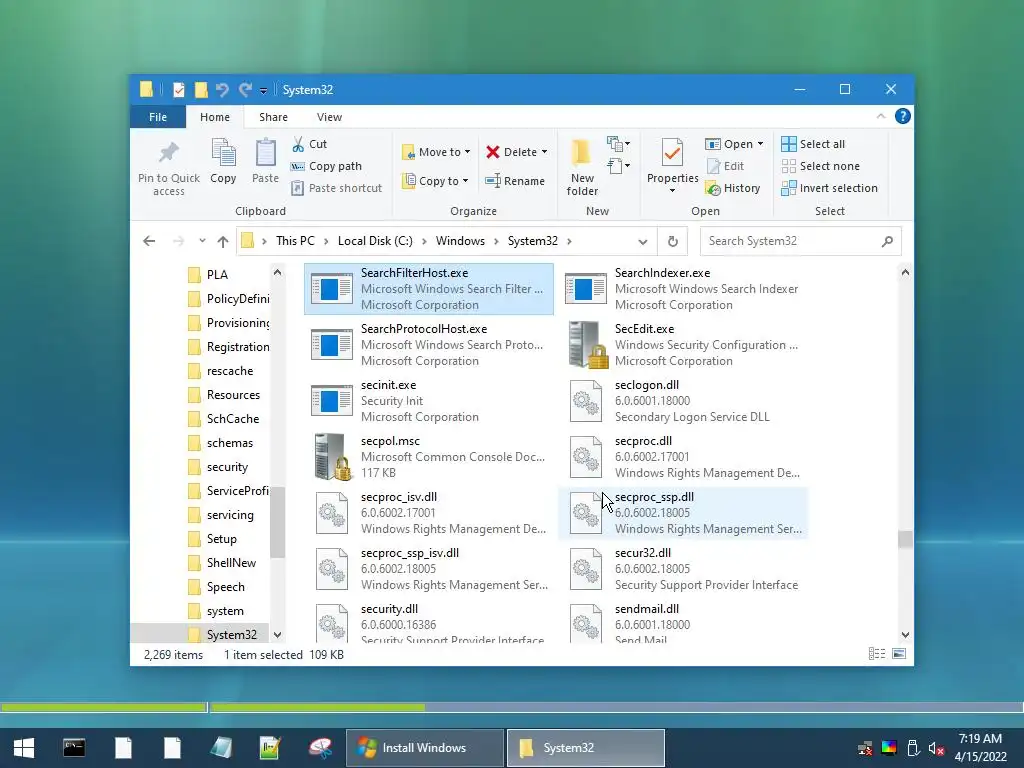Click the Paste clipboard icon
The width and height of the screenshot is (1024, 768).
265,153
